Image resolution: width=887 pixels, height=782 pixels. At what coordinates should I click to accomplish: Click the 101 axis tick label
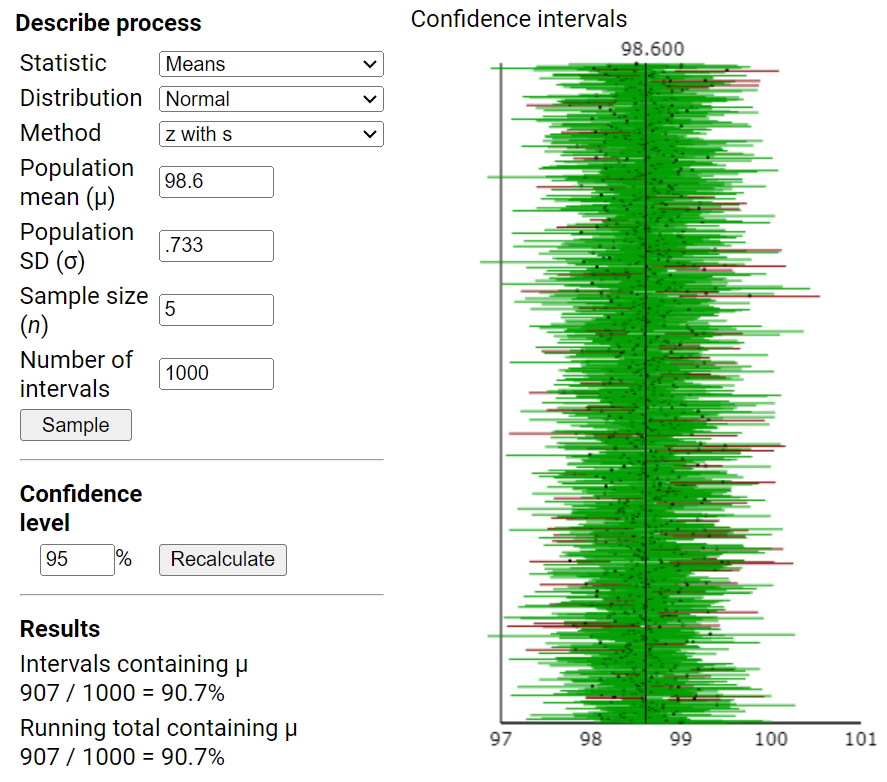pyautogui.click(x=860, y=740)
